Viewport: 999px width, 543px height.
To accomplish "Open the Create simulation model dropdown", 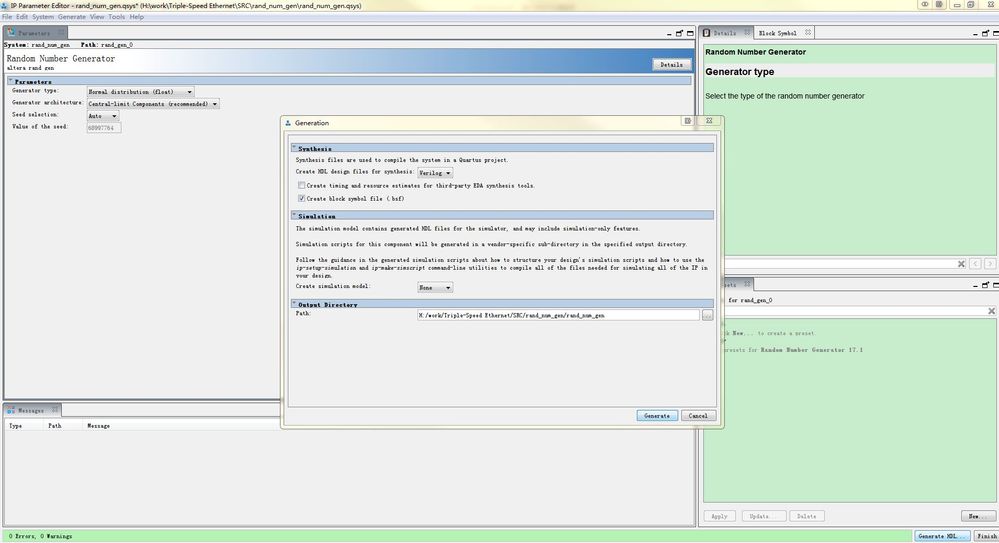I will tap(435, 287).
